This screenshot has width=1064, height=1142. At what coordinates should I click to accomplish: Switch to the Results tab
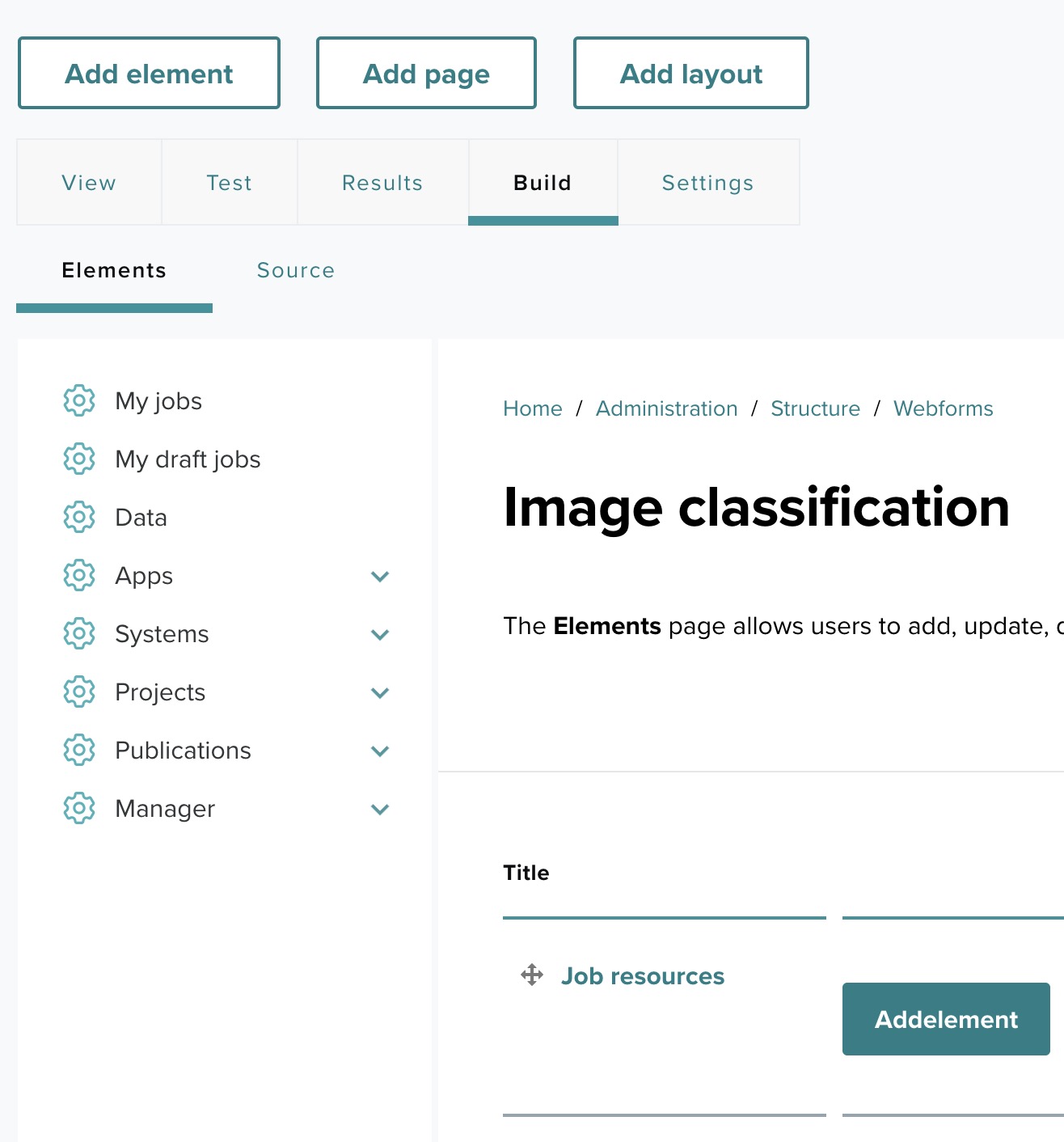382,183
